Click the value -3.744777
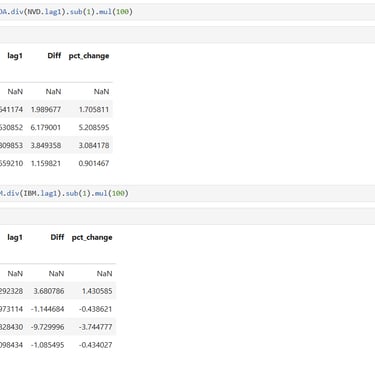The width and height of the screenshot is (375, 366). click(x=96, y=327)
